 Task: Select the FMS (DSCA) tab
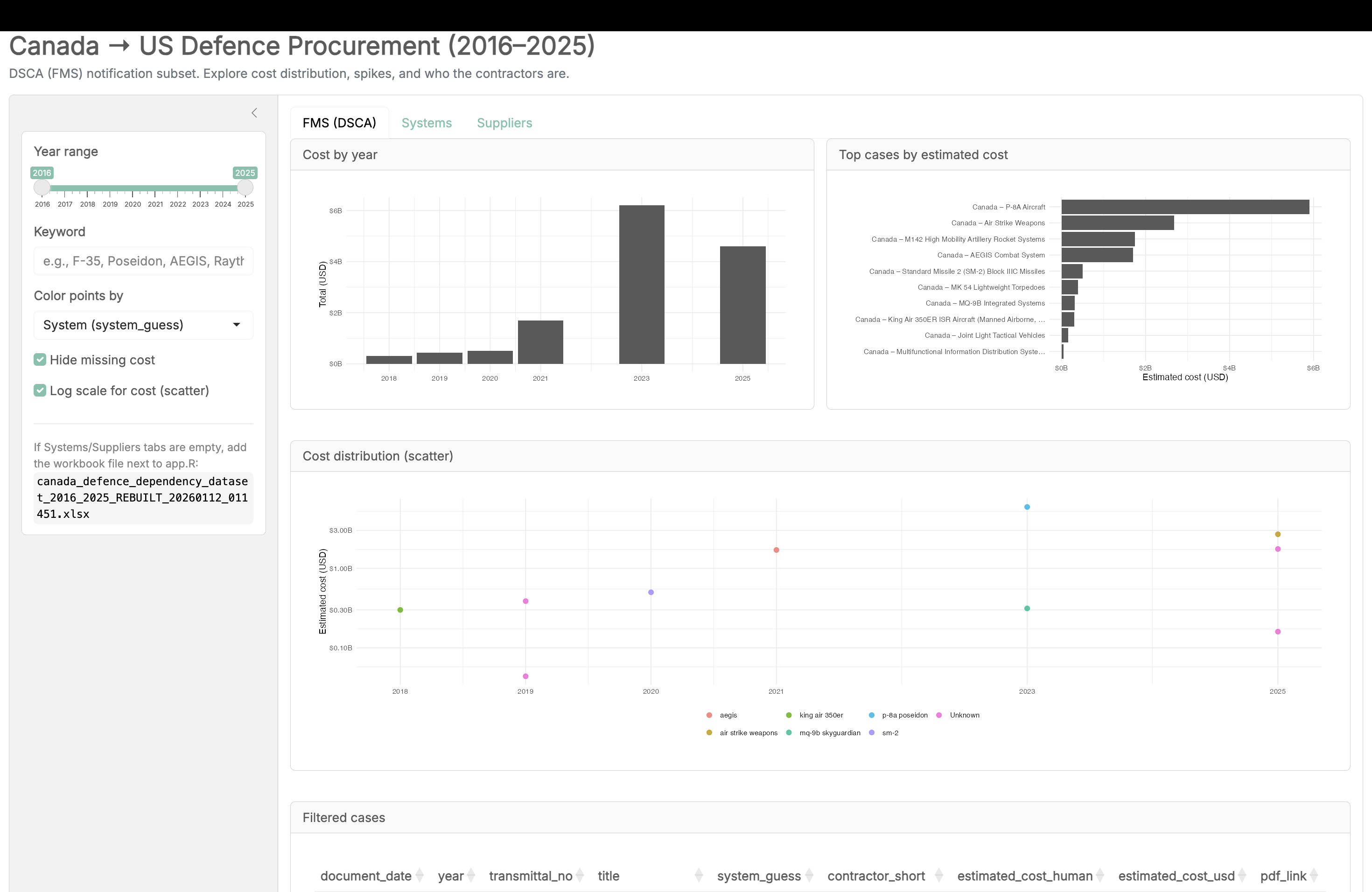(339, 123)
